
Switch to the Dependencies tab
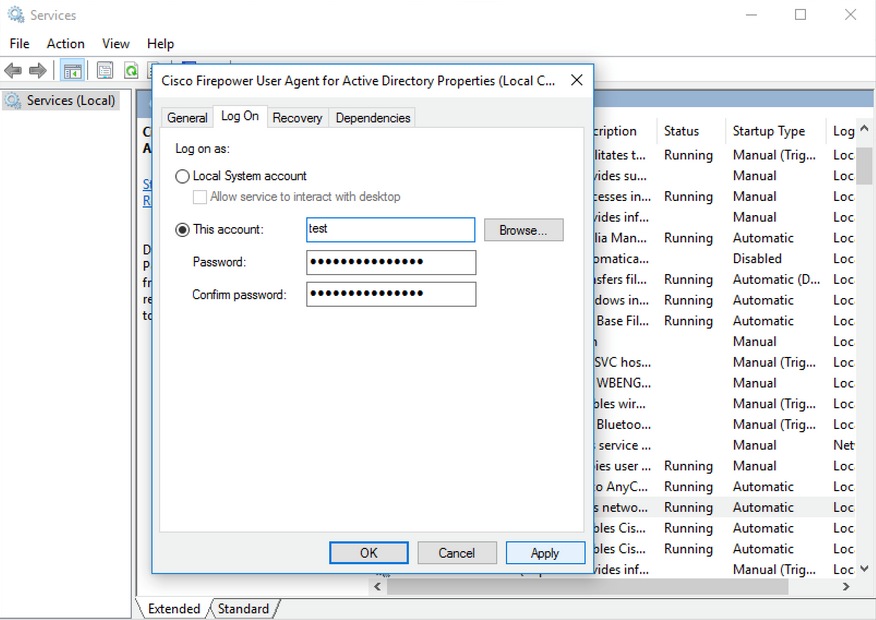click(x=372, y=117)
